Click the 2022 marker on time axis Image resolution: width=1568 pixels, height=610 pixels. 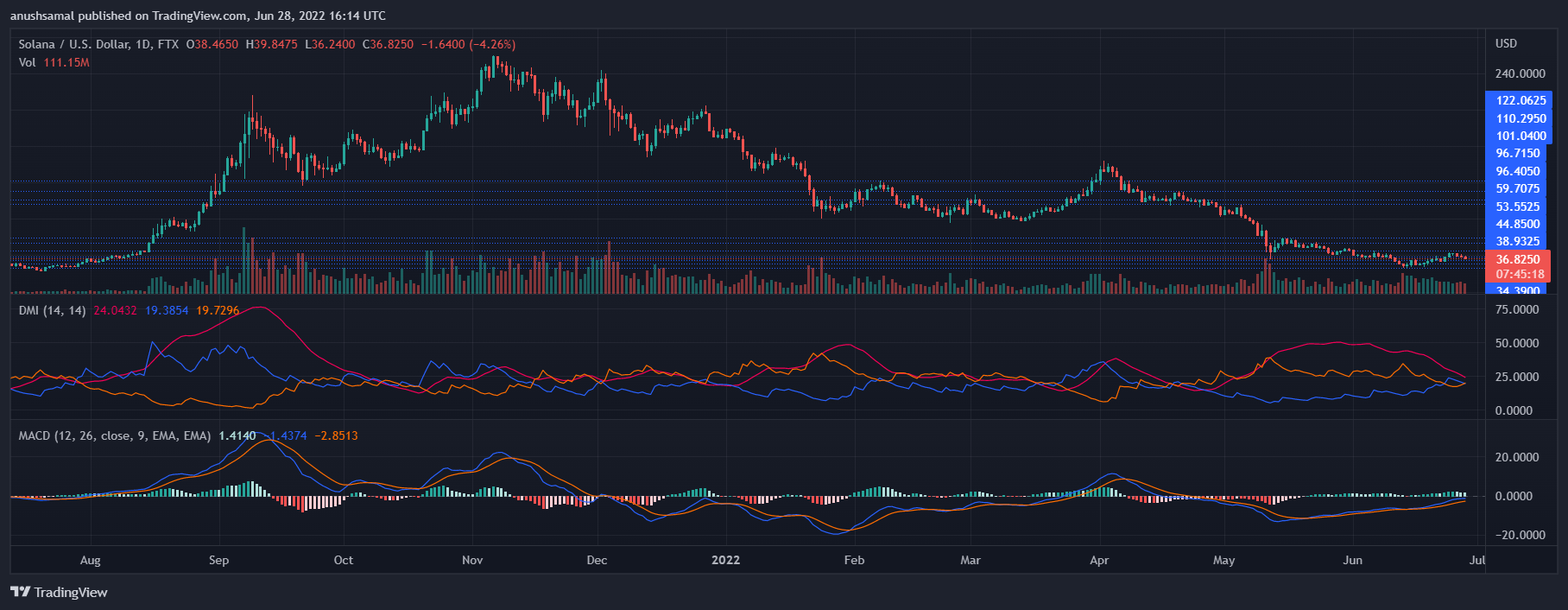(725, 560)
